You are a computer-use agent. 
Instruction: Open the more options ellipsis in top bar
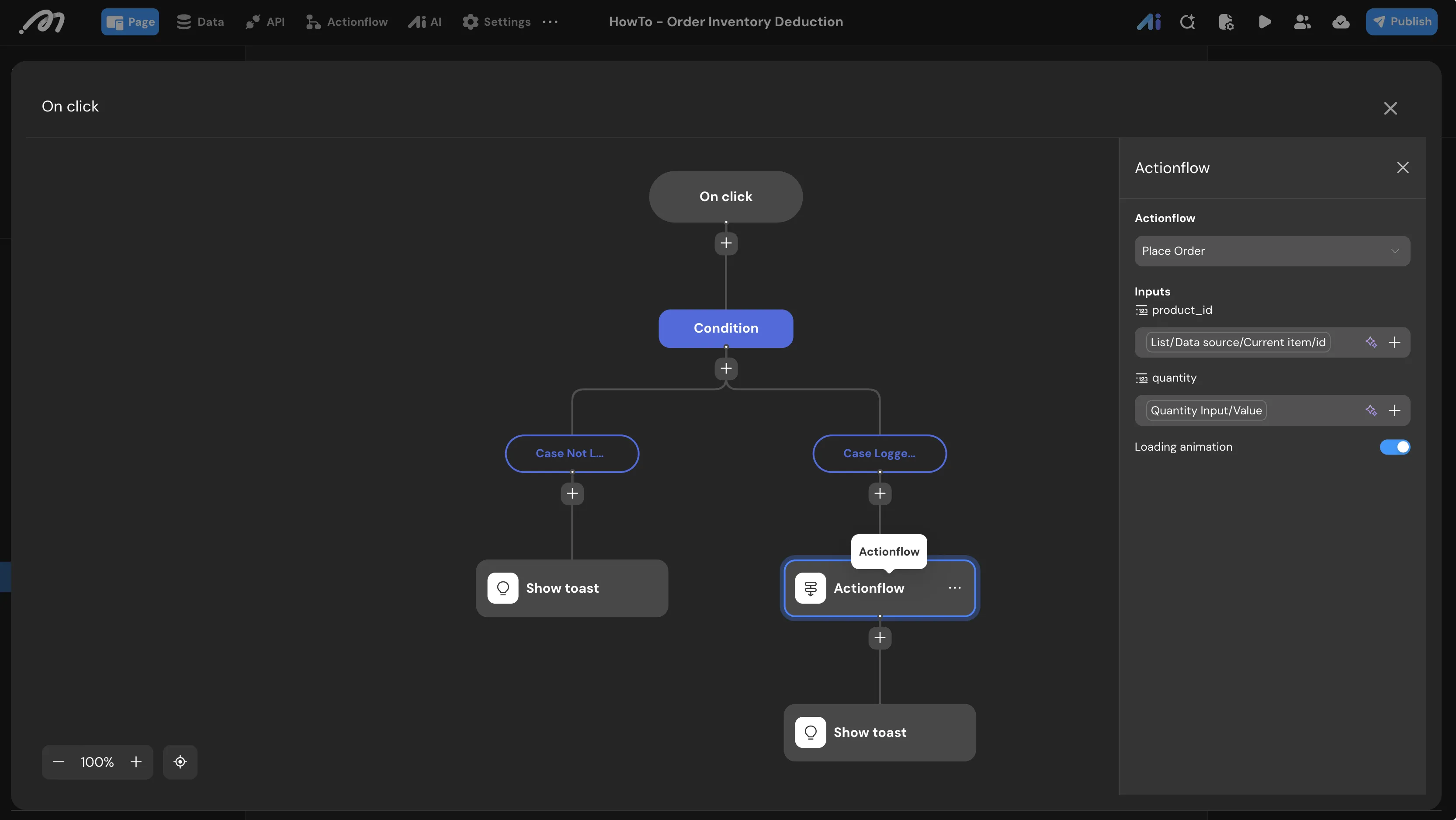(x=550, y=22)
